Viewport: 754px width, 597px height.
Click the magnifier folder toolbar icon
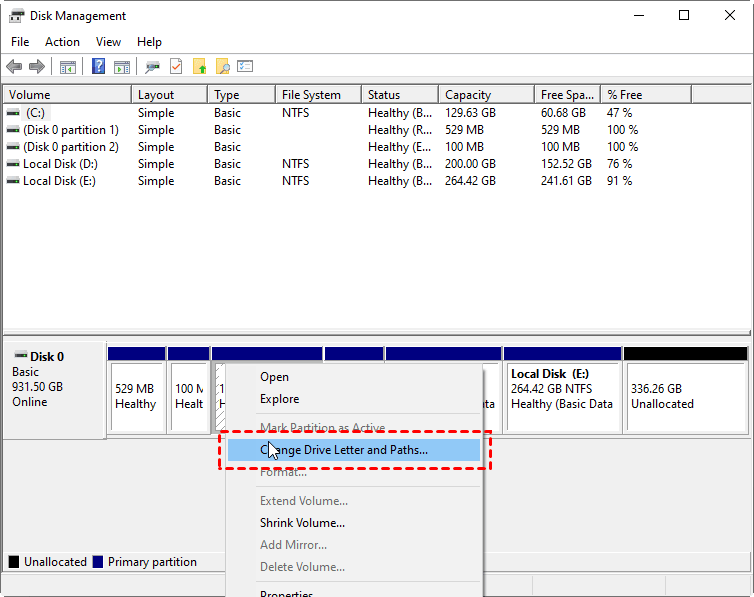pyautogui.click(x=223, y=67)
